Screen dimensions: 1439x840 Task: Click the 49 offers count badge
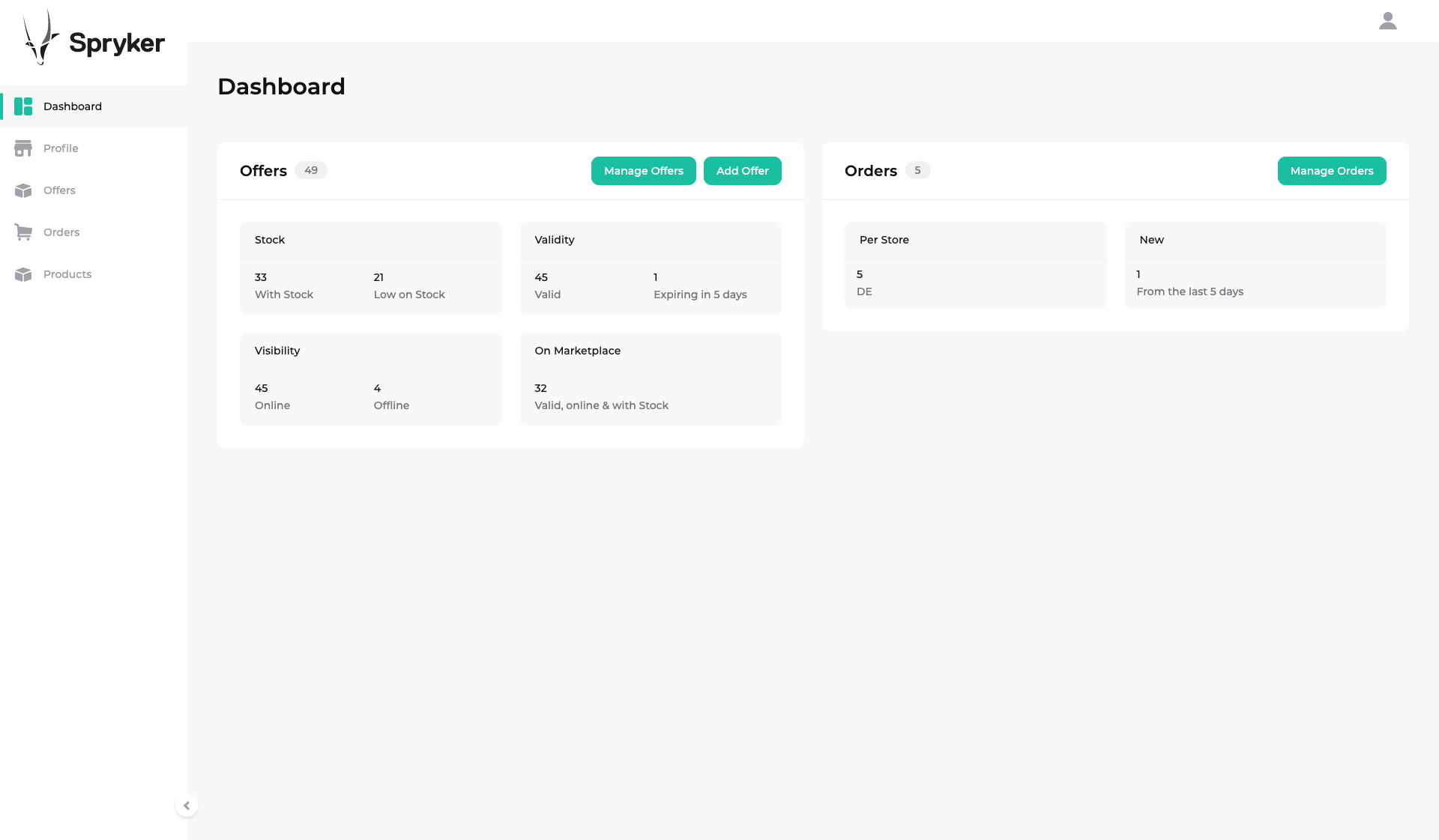click(311, 170)
